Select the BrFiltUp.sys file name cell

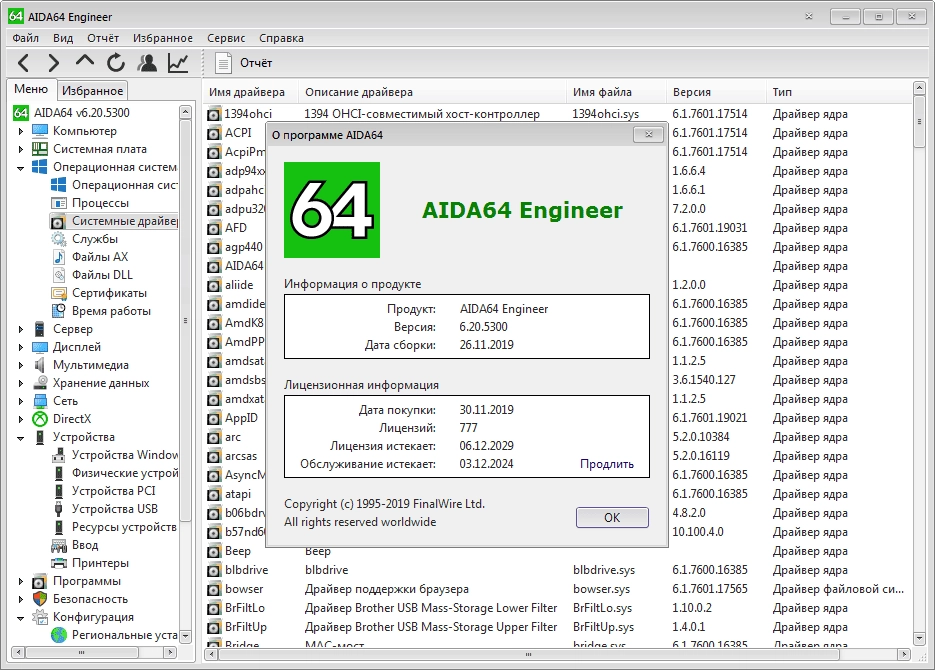coord(603,627)
